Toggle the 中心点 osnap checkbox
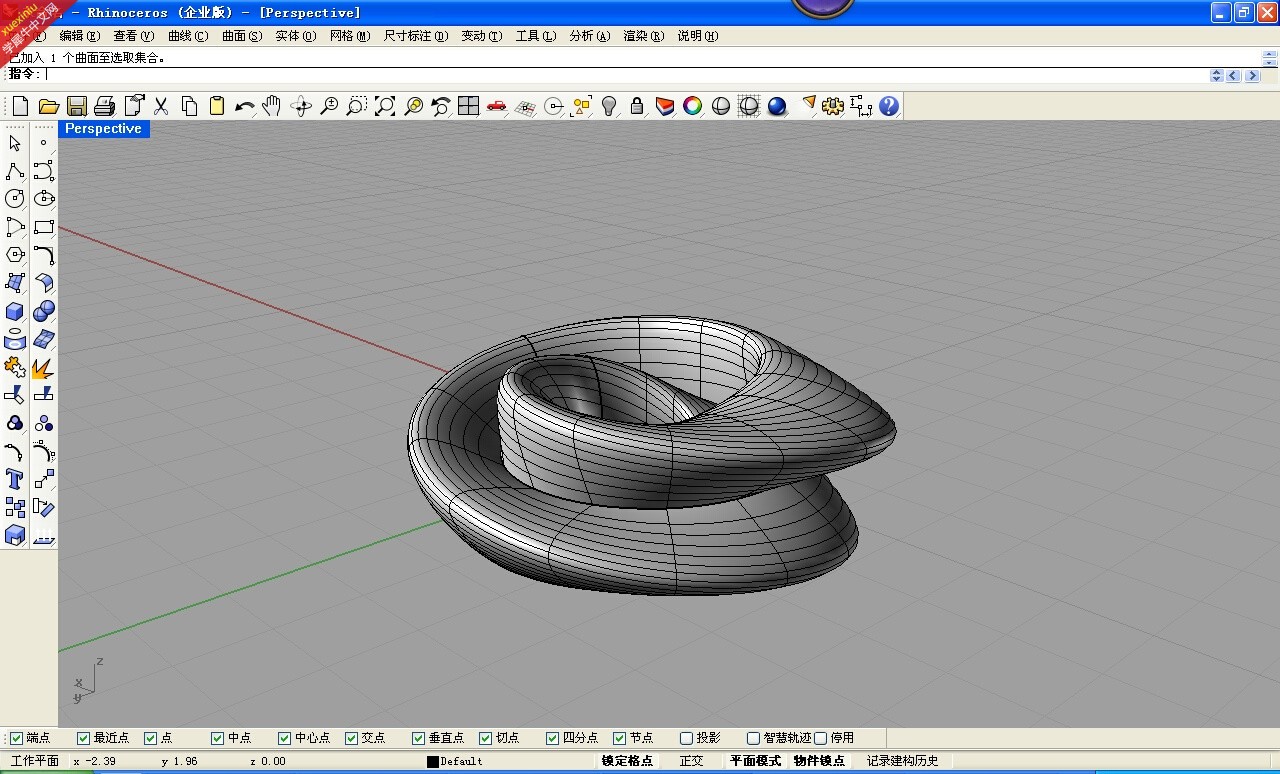Screen dimensions: 1280x774 pyautogui.click(x=284, y=738)
